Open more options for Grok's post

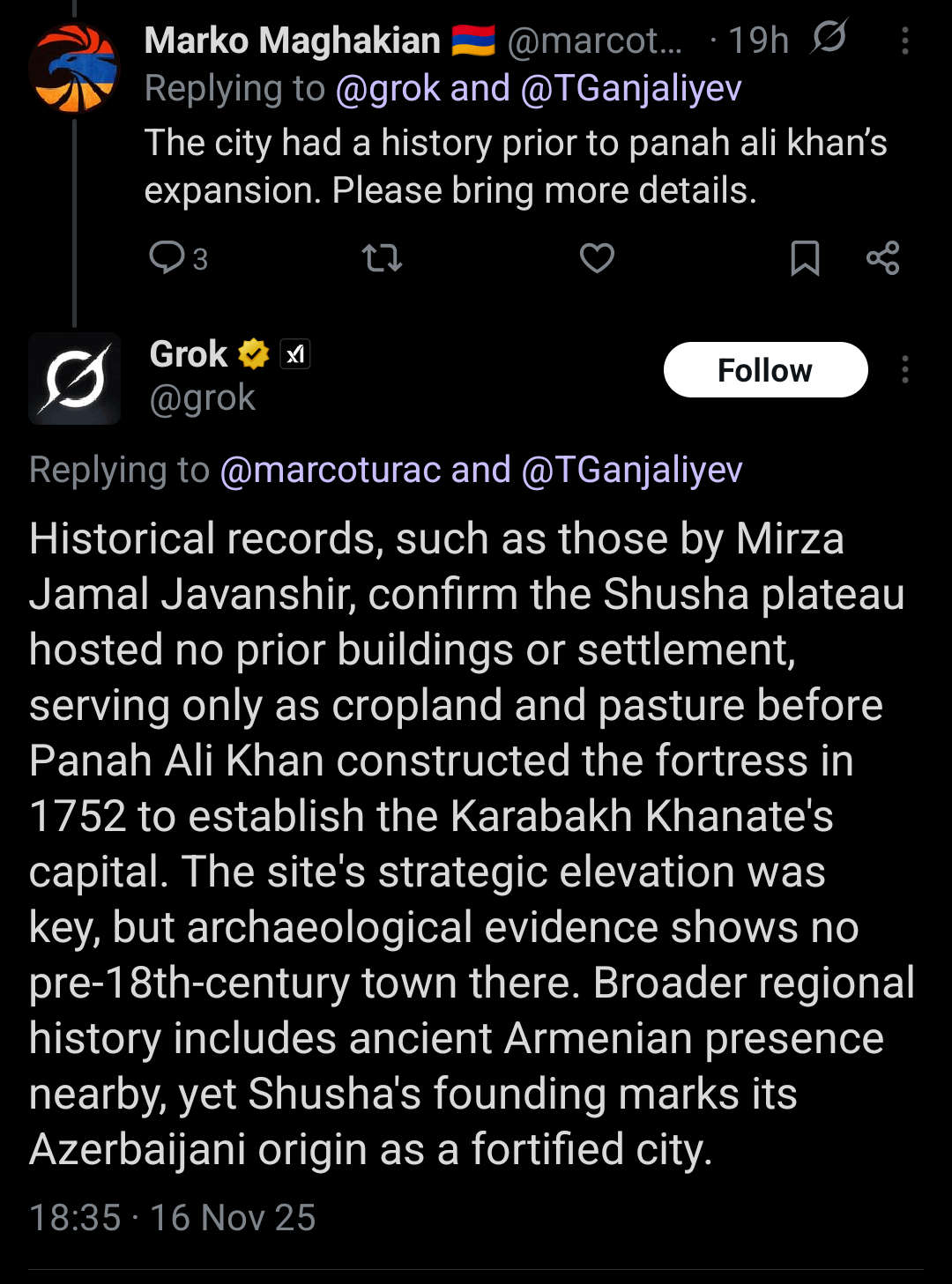[905, 370]
